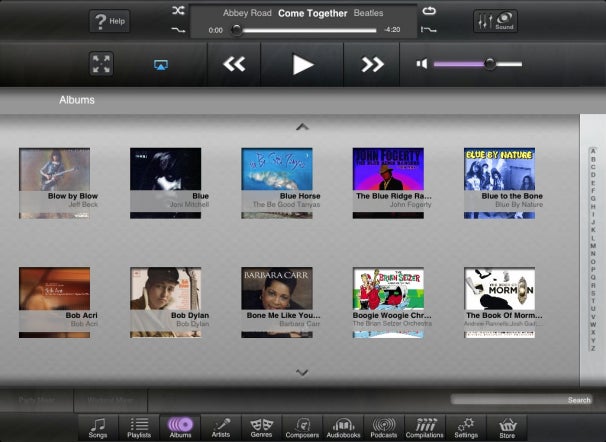Open the Blow by Blow album

tap(54, 183)
